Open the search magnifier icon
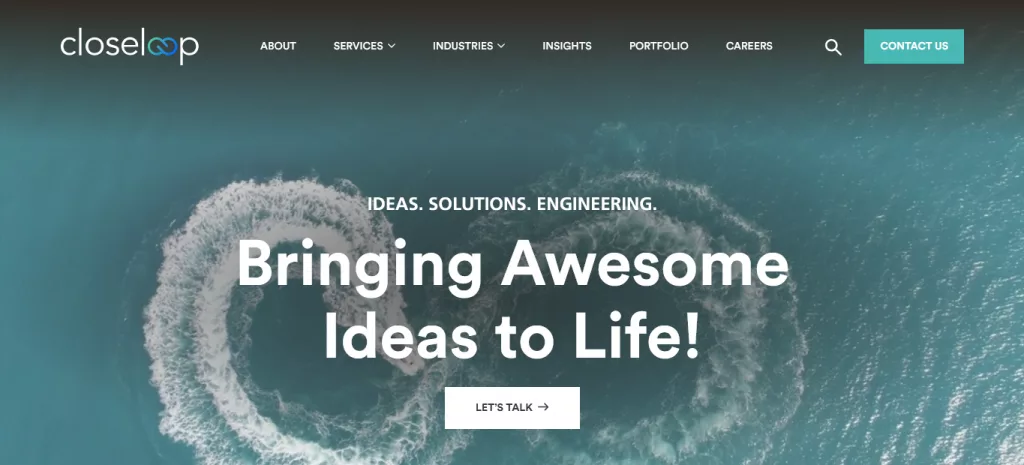Viewport: 1024px width, 465px height. (833, 47)
